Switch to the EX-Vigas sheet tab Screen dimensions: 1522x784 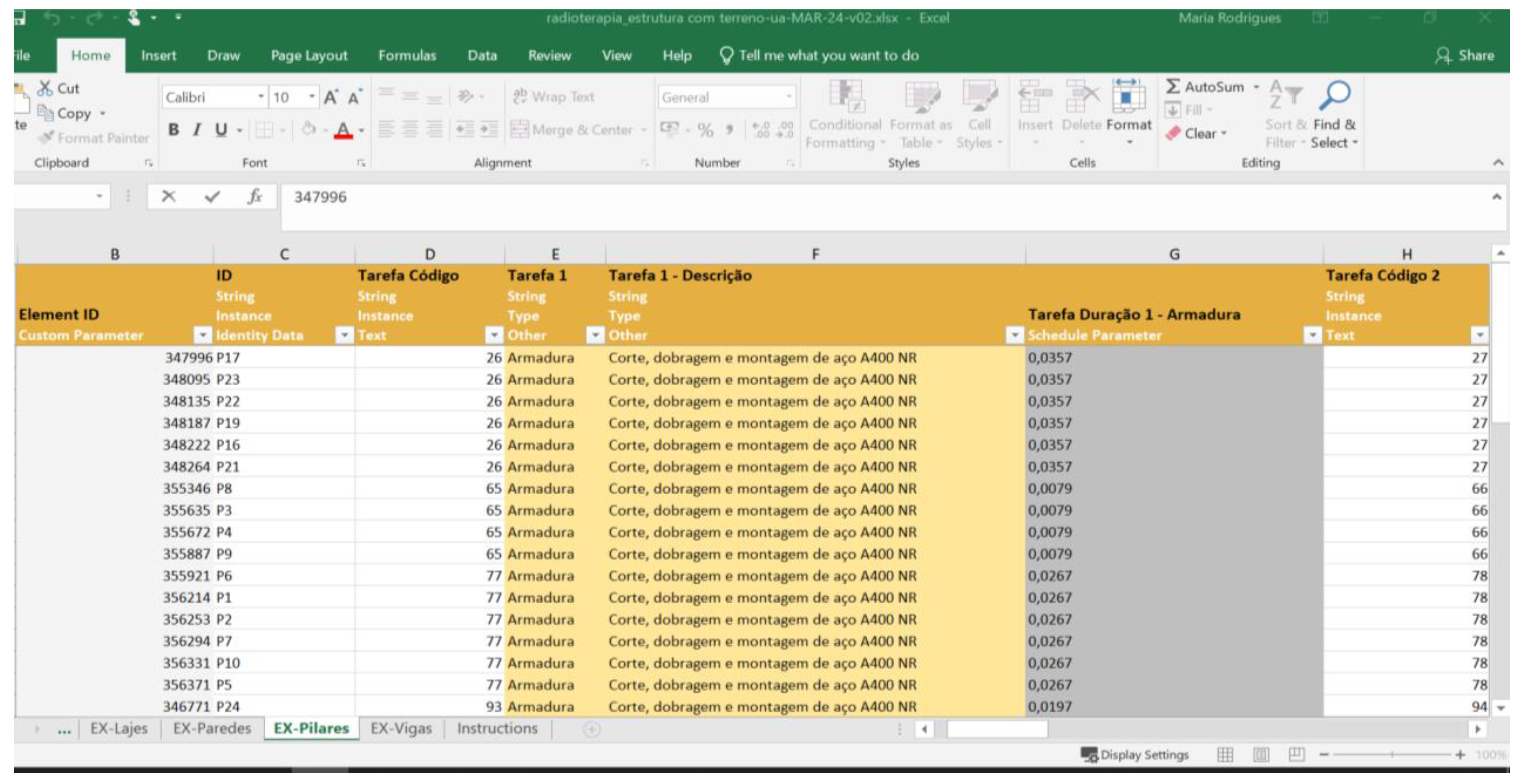(x=401, y=729)
